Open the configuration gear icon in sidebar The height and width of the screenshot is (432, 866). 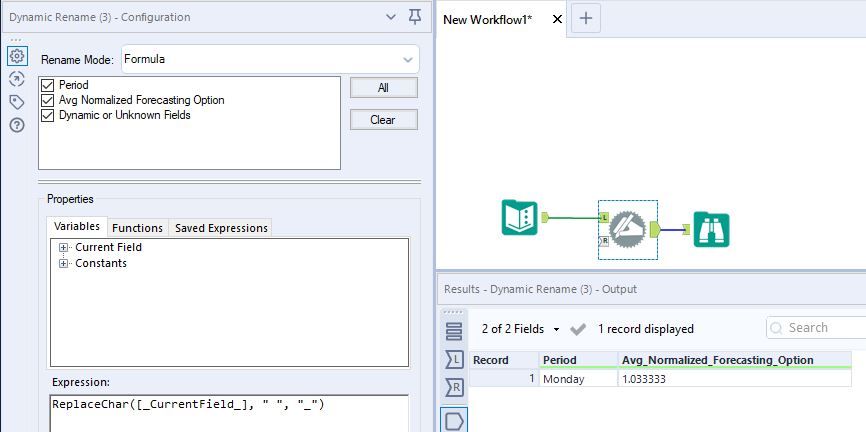(17, 56)
